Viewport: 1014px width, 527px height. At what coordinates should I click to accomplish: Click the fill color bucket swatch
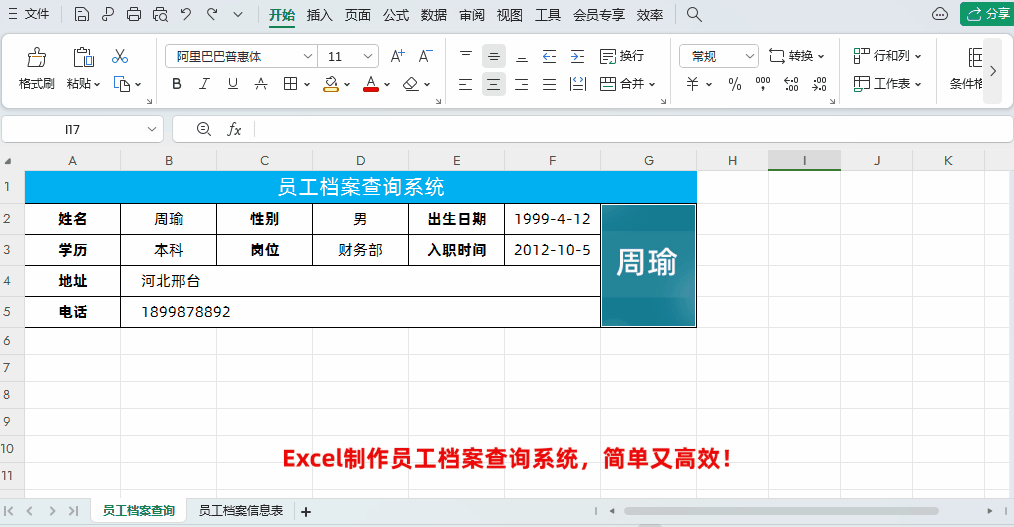[x=331, y=84]
